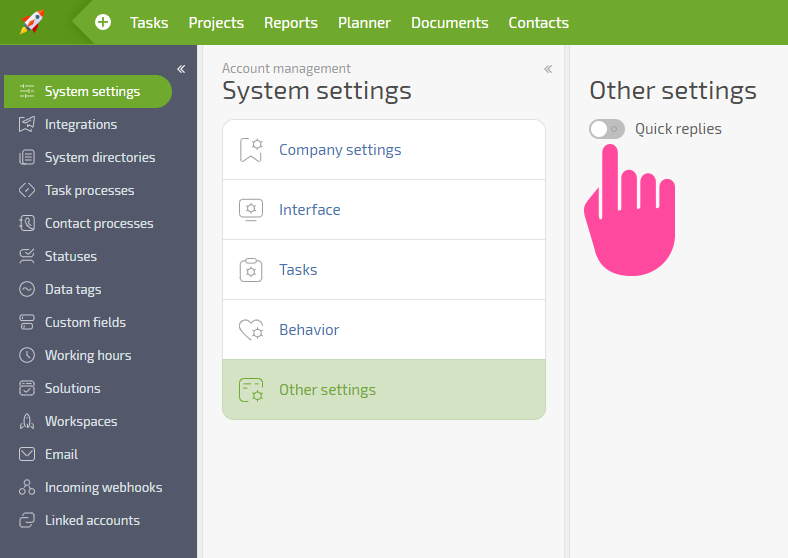Click the Other settings gear icon
788x558 pixels.
251,390
